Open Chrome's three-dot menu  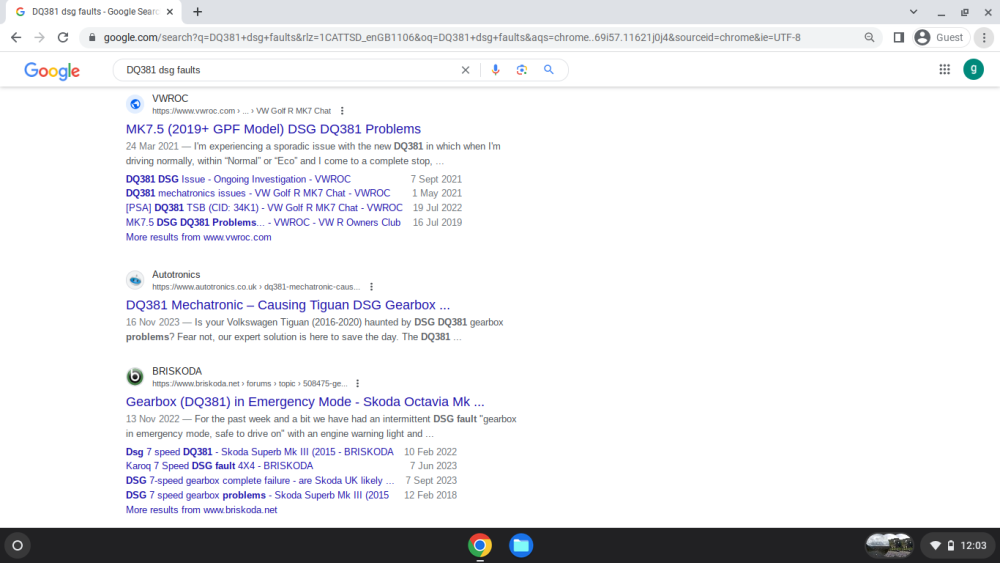coord(984,38)
